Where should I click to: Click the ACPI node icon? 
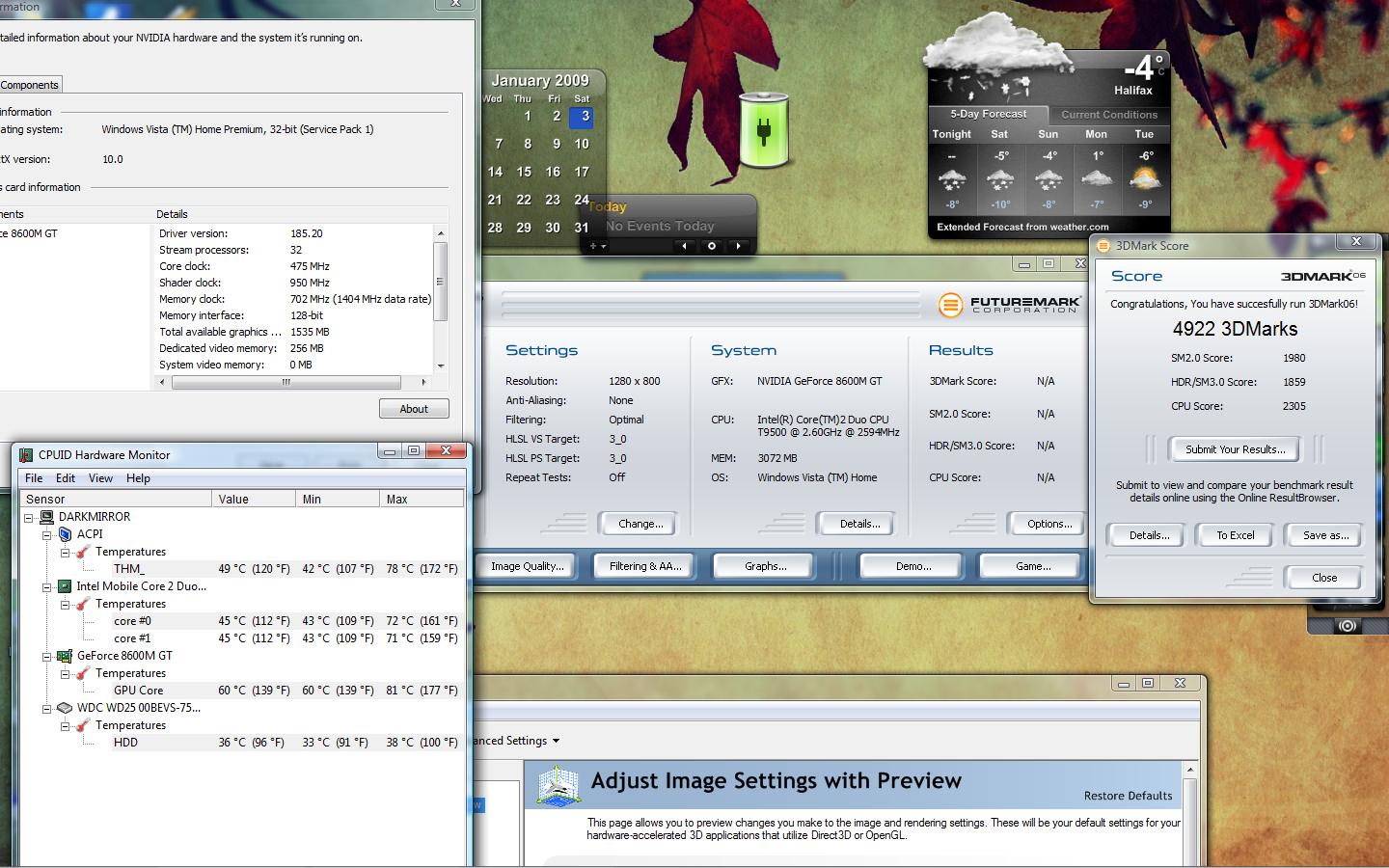pos(65,534)
